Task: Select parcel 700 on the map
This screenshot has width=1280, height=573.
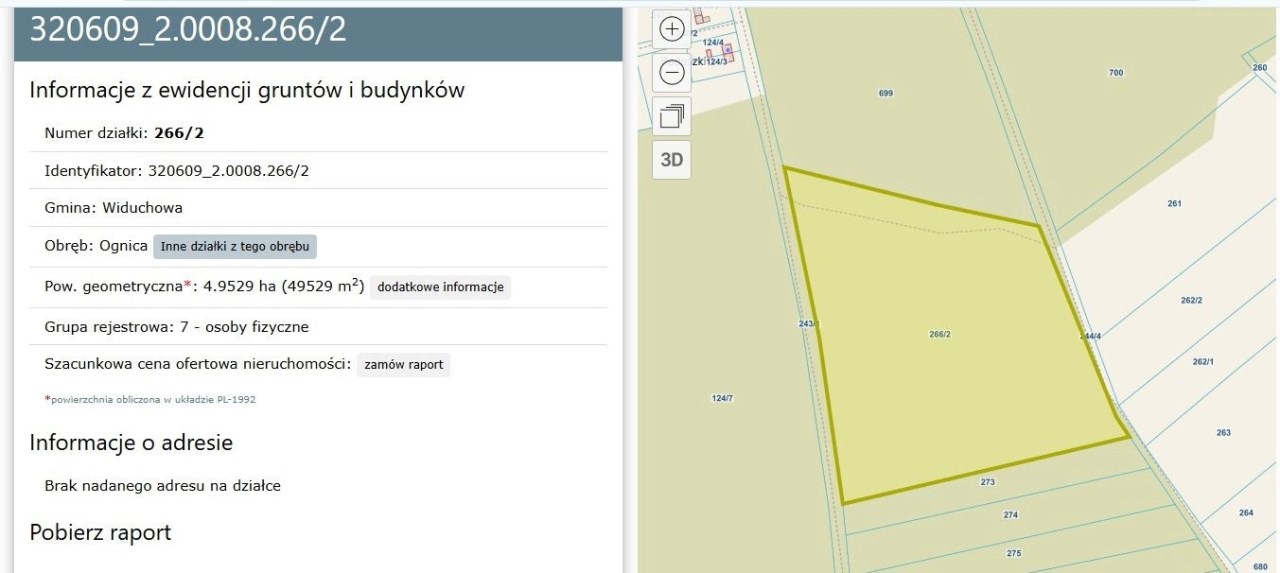Action: pyautogui.click(x=1116, y=73)
